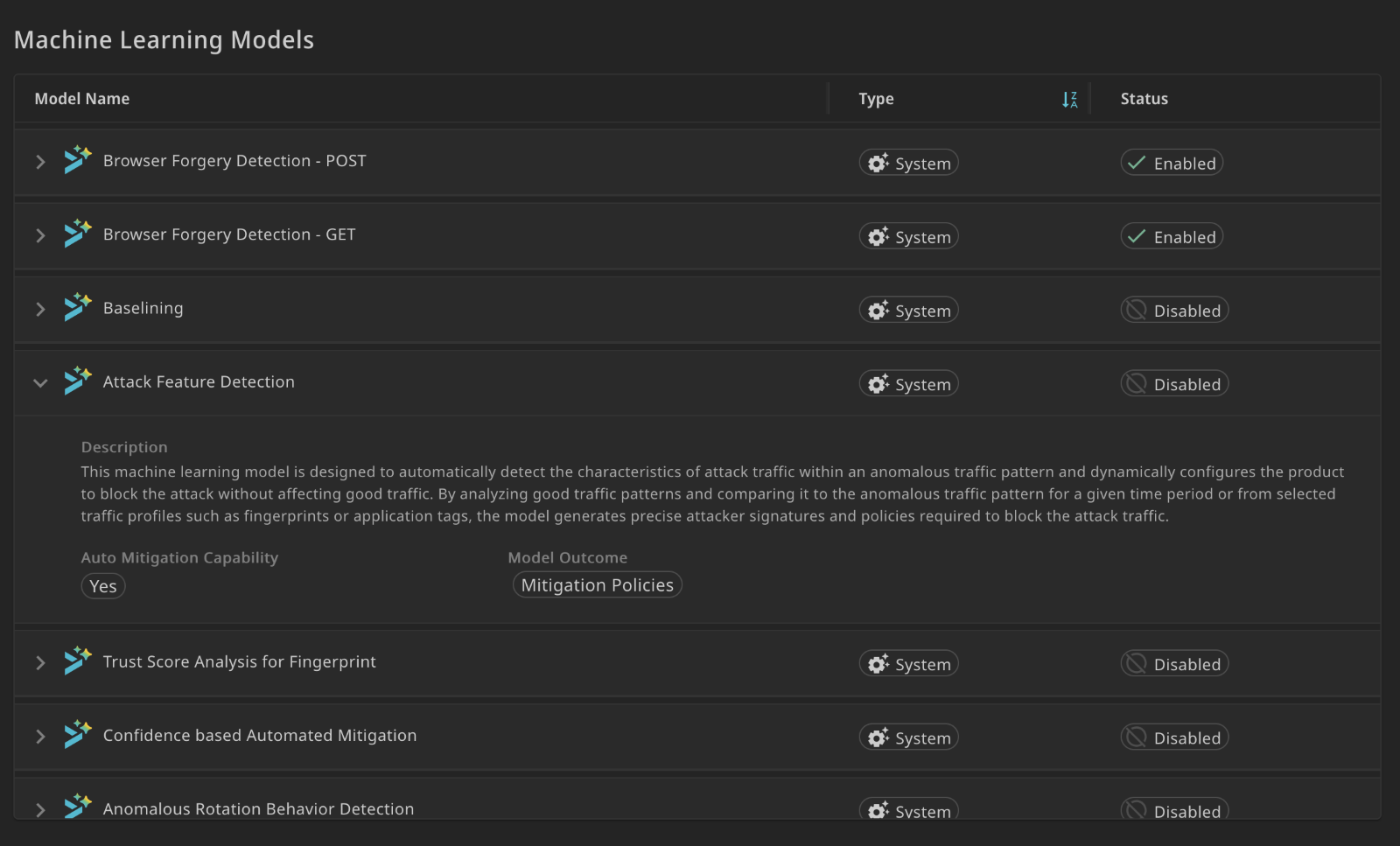The width and height of the screenshot is (1400, 846).
Task: Expand Anomalous Rotation Behavior Detection row
Action: point(40,809)
